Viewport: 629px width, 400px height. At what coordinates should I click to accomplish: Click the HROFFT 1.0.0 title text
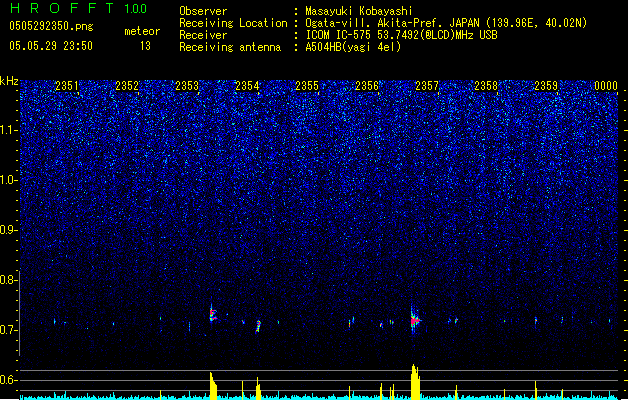pyautogui.click(x=79, y=8)
